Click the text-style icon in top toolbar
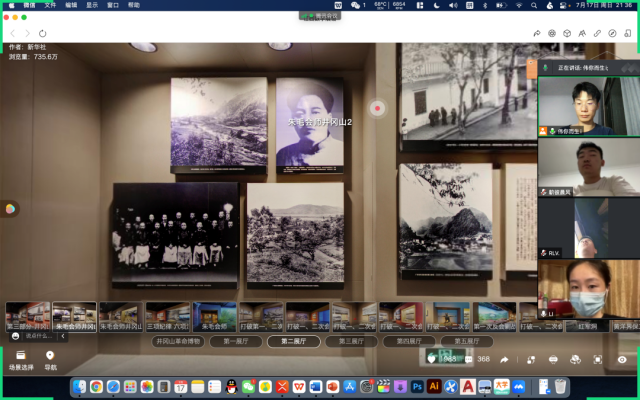 click(x=582, y=33)
